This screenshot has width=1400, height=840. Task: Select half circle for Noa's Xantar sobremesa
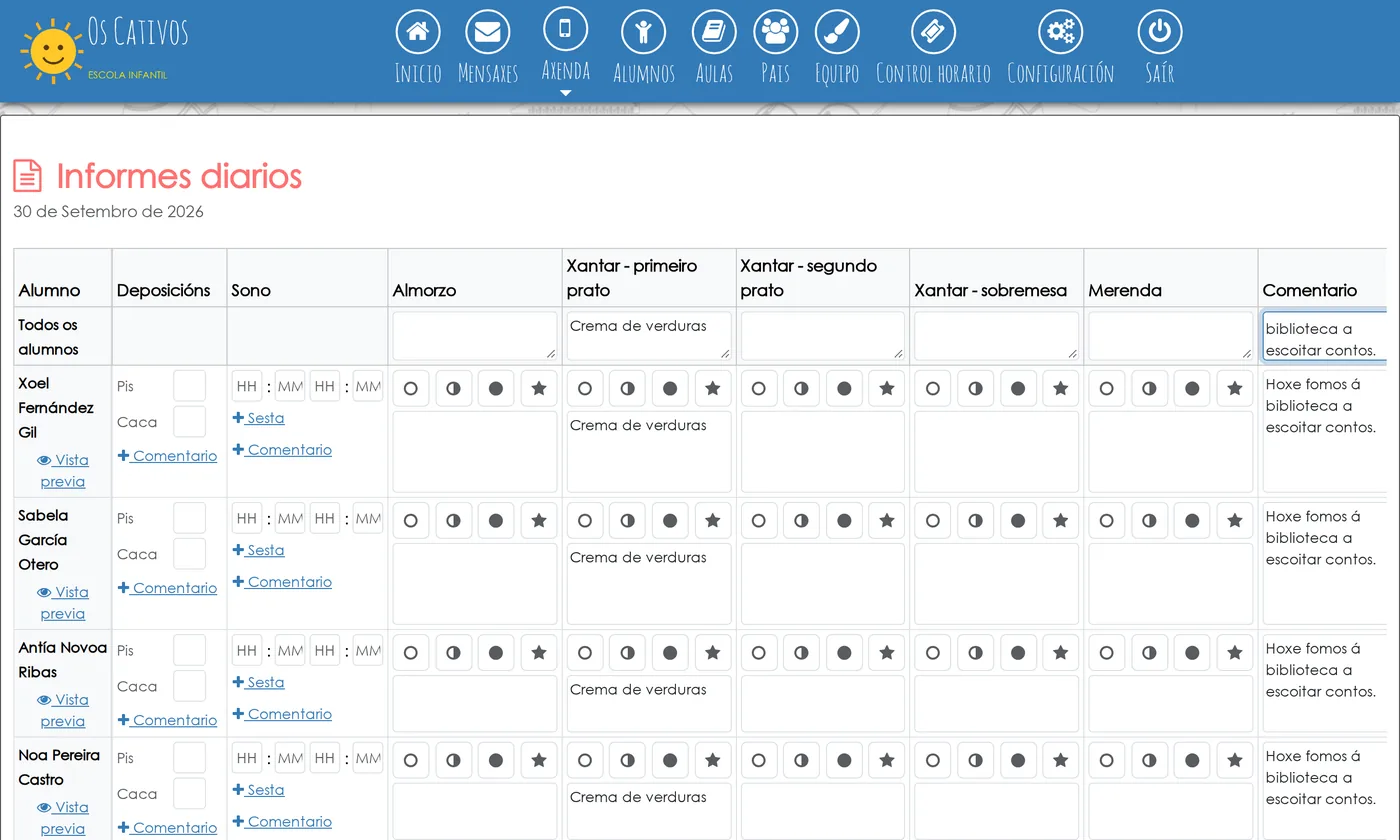[975, 760]
